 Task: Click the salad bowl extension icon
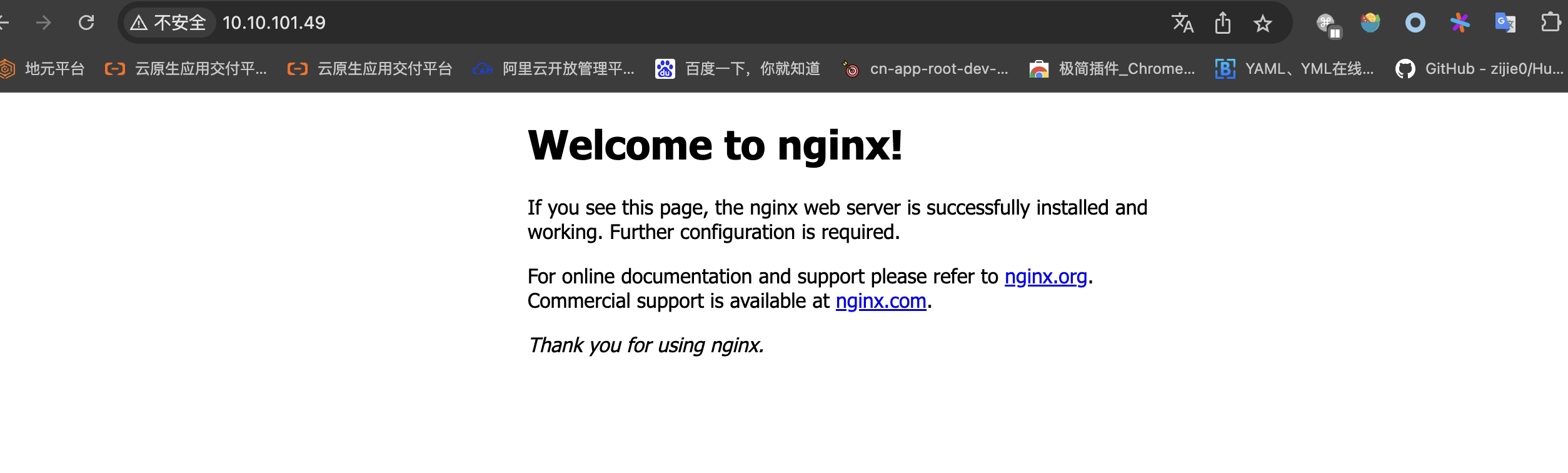(1370, 23)
